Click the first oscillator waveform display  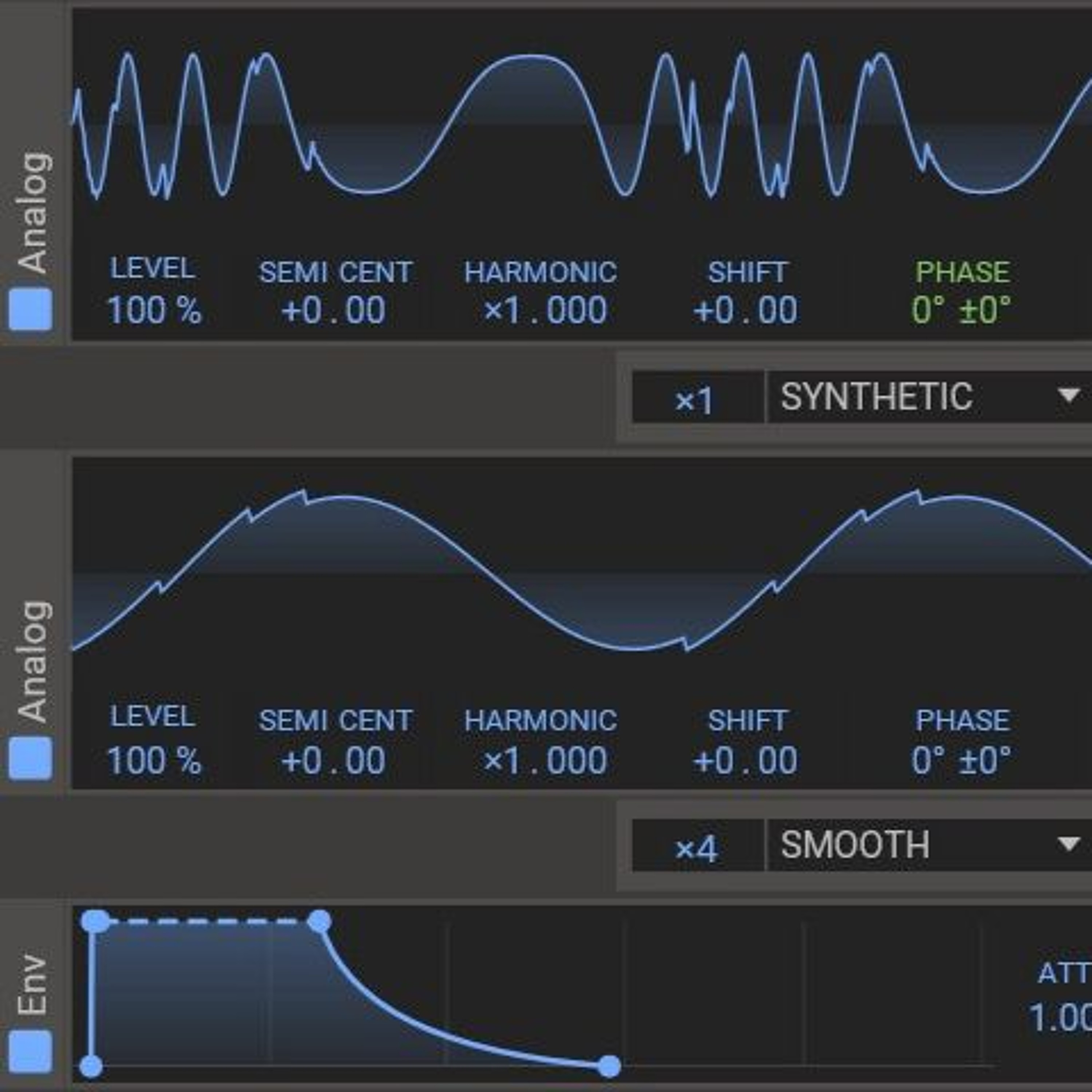pyautogui.click(x=565, y=124)
